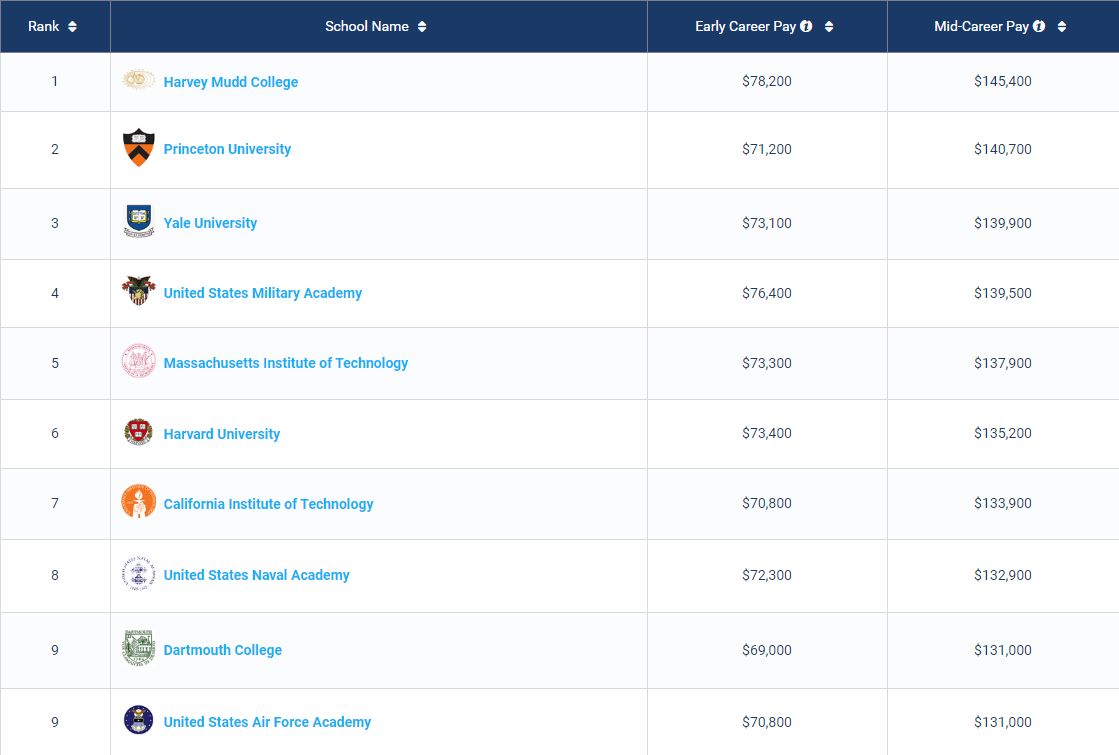Viewport: 1119px width, 755px height.
Task: Open the United States Military Academy link
Action: (x=263, y=293)
